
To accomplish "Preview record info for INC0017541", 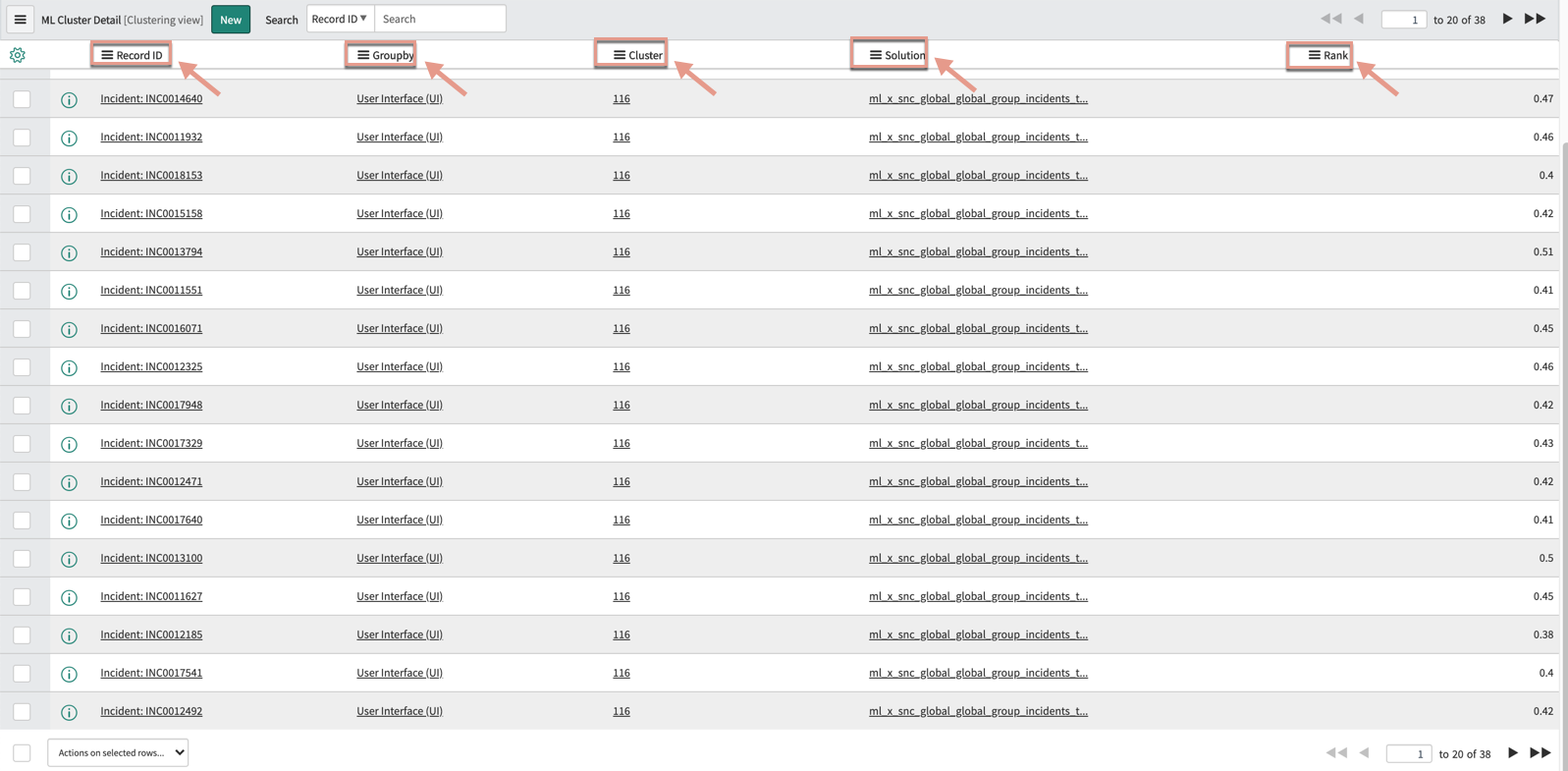I will [69, 674].
